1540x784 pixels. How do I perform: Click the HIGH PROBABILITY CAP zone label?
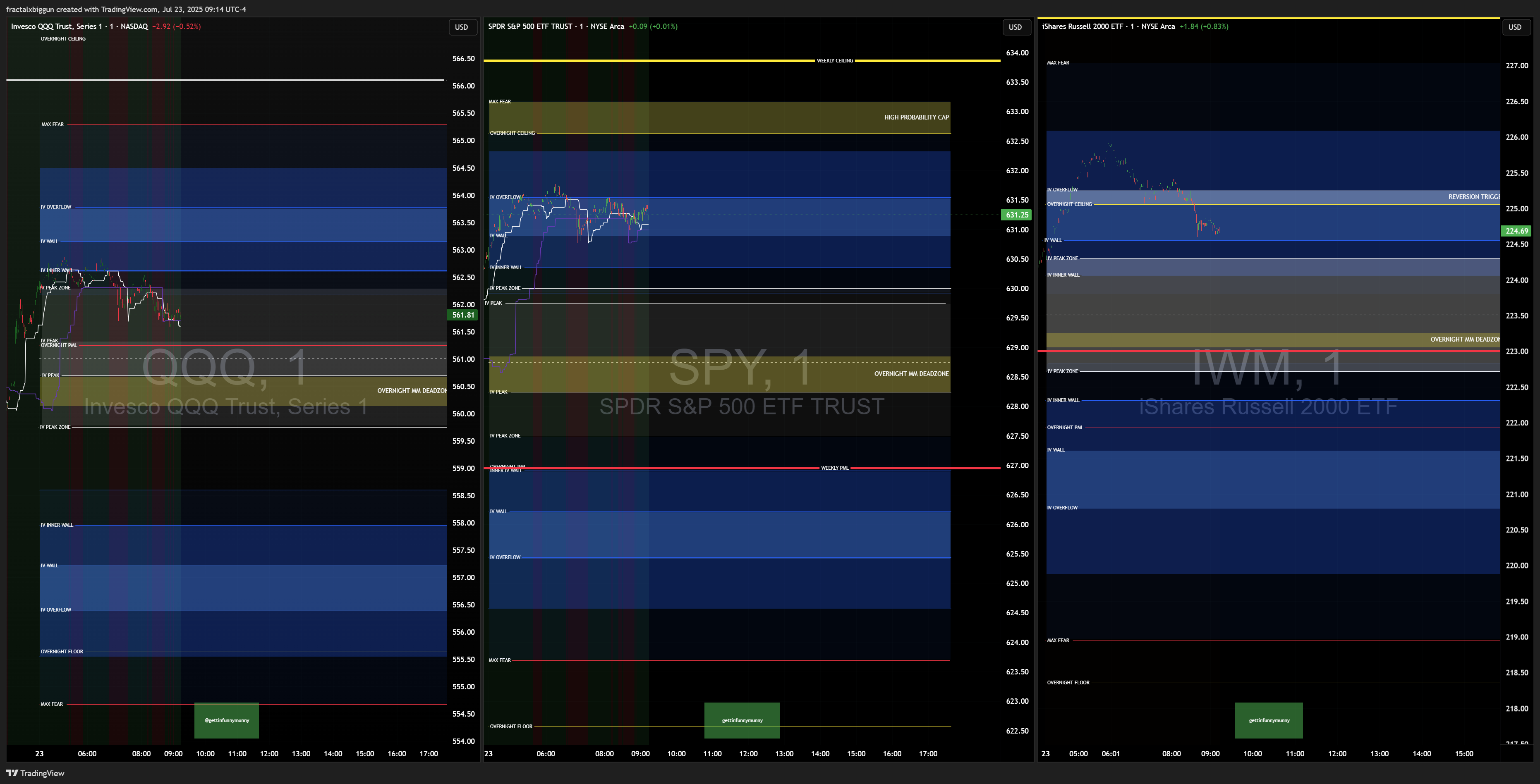tap(916, 117)
